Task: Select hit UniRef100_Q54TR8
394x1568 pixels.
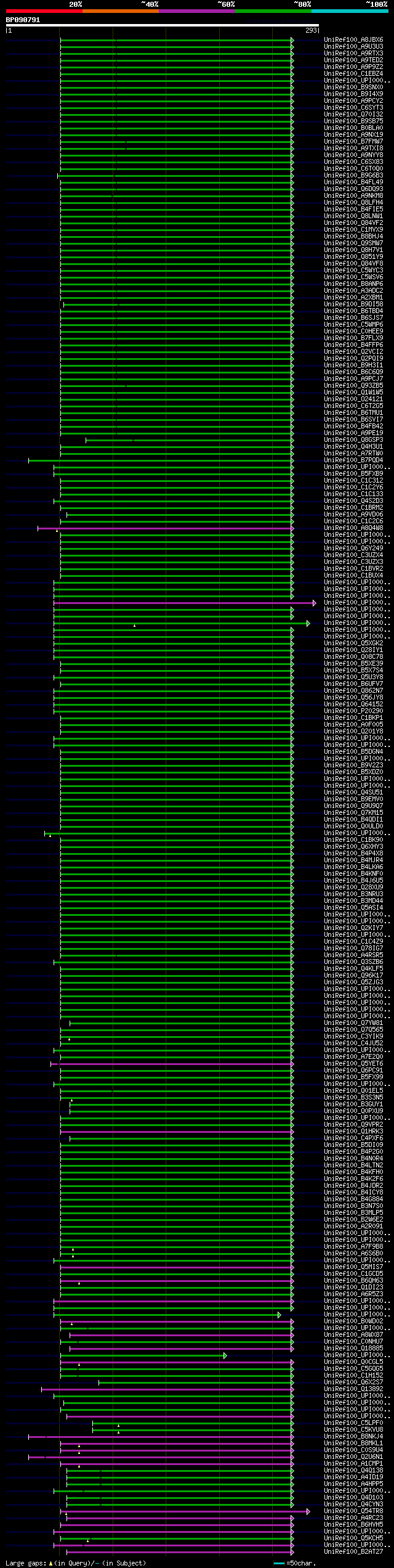Action: 353,1511
